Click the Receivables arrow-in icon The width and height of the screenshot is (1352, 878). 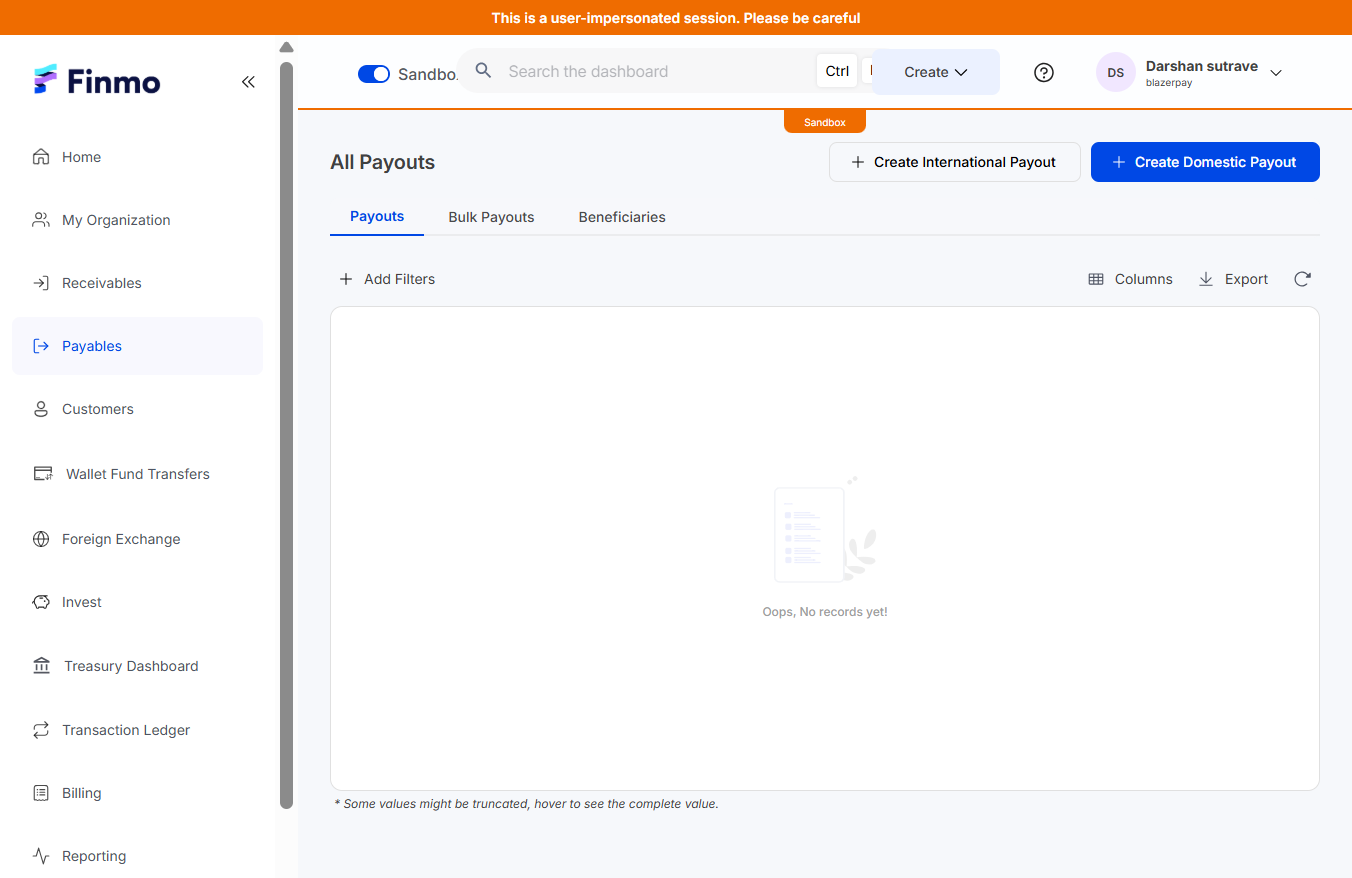click(41, 283)
